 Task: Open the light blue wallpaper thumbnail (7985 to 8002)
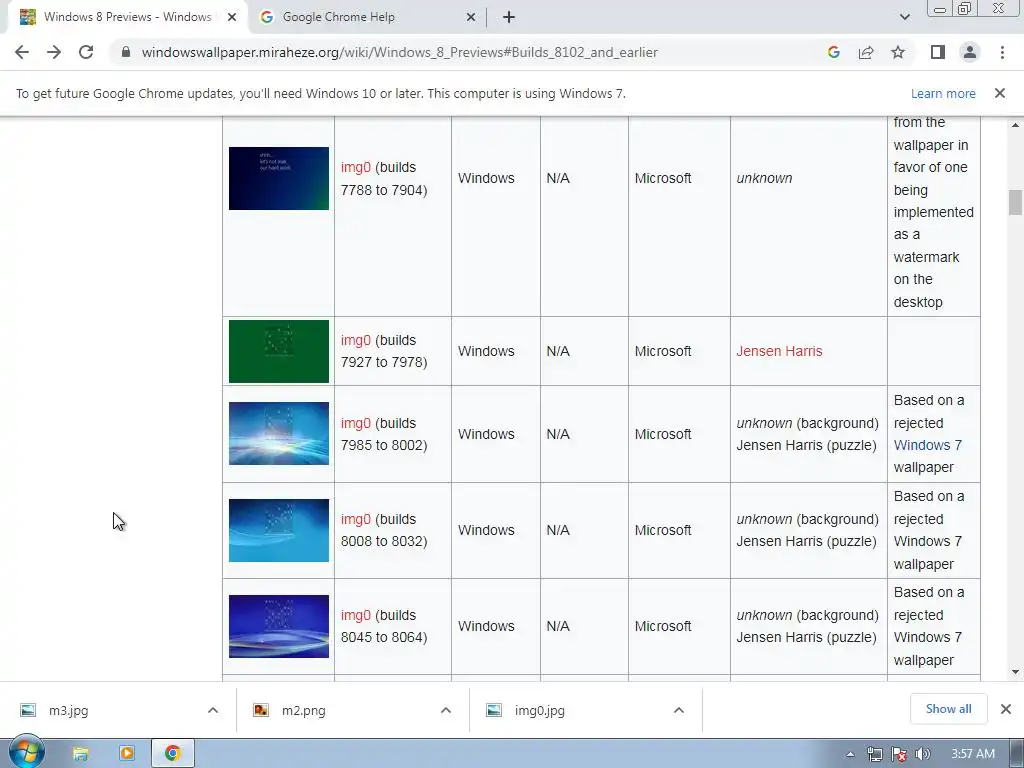point(279,434)
